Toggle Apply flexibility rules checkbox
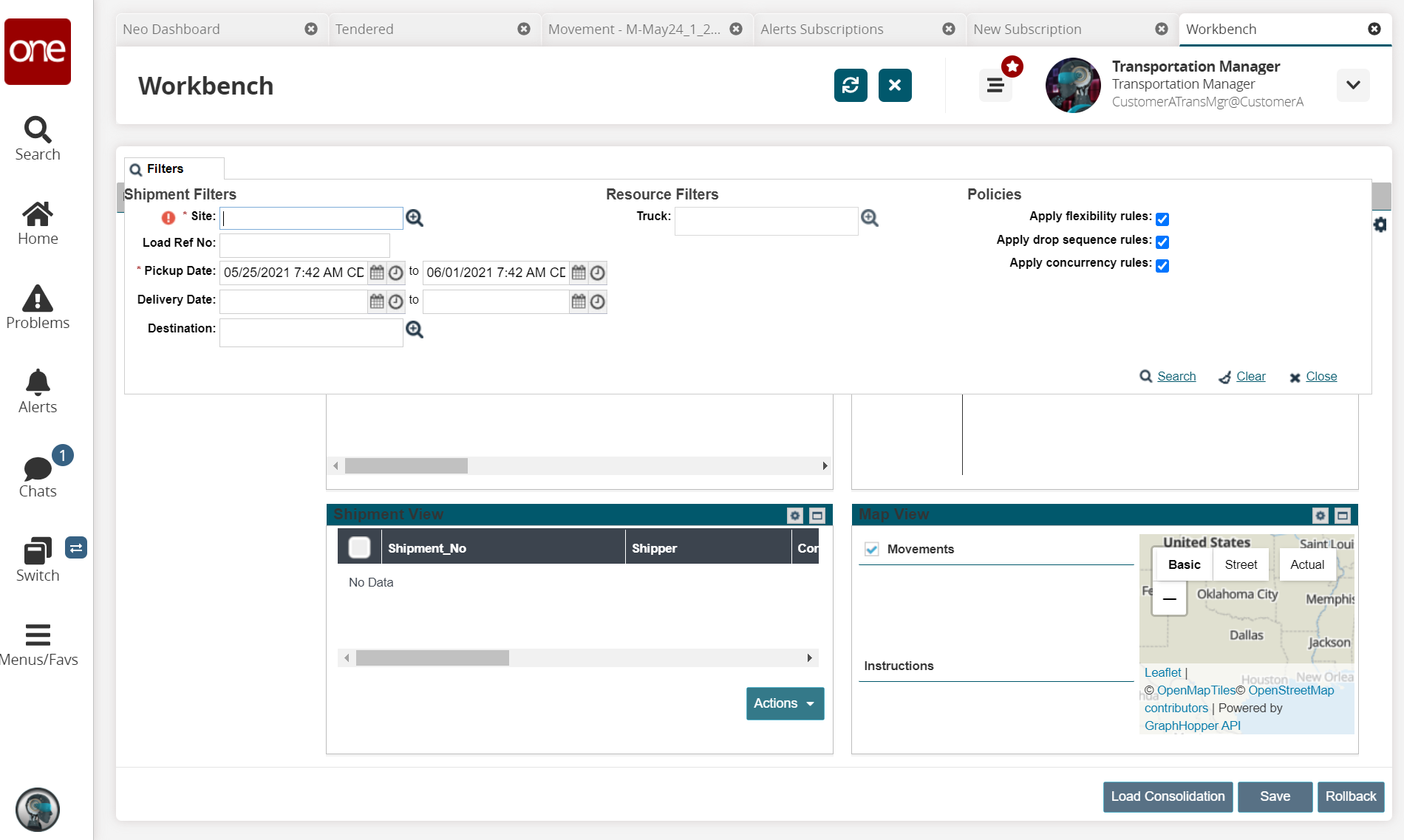The image size is (1404, 840). click(x=1162, y=219)
